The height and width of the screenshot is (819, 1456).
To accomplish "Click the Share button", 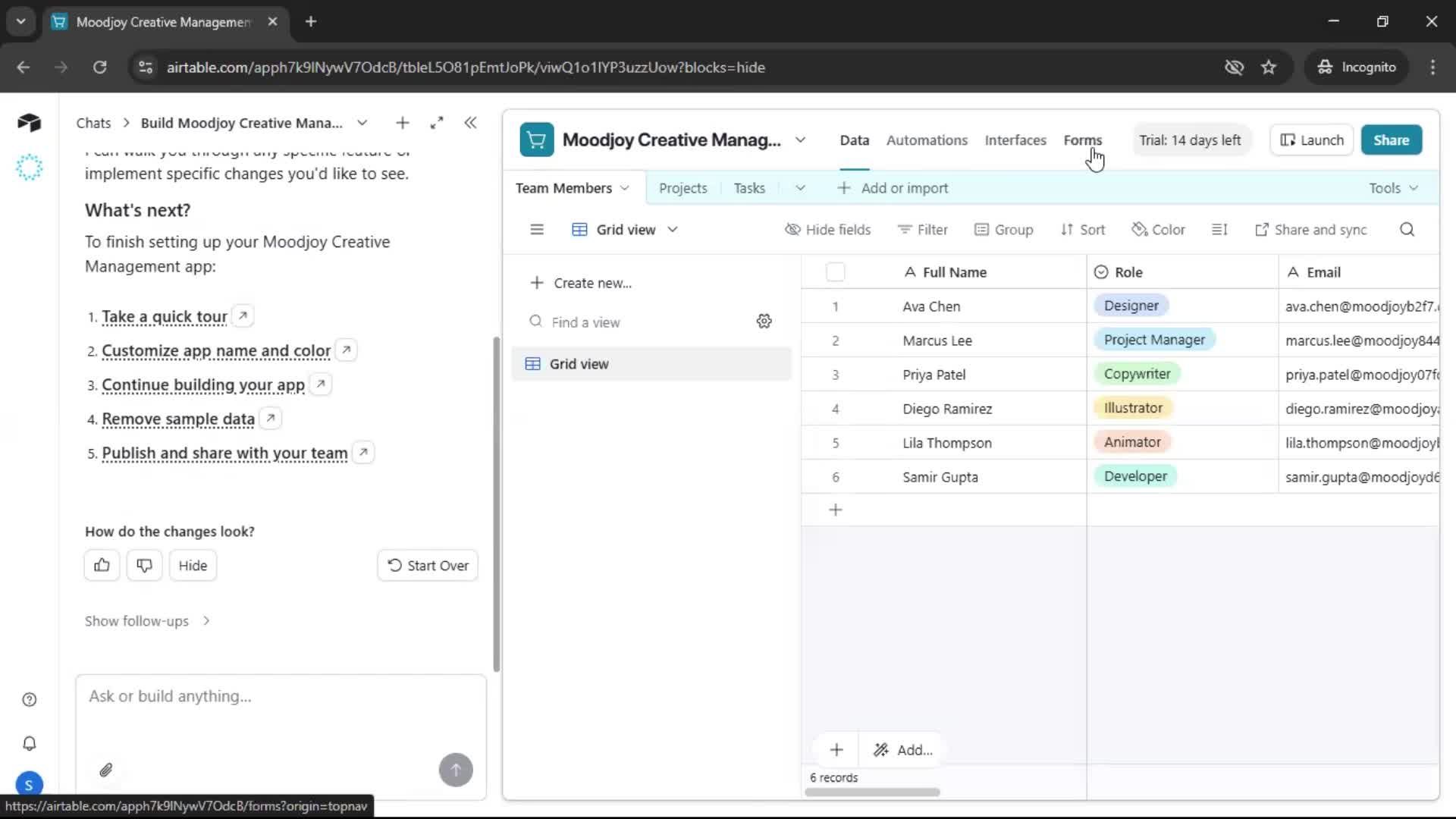I will click(1392, 140).
